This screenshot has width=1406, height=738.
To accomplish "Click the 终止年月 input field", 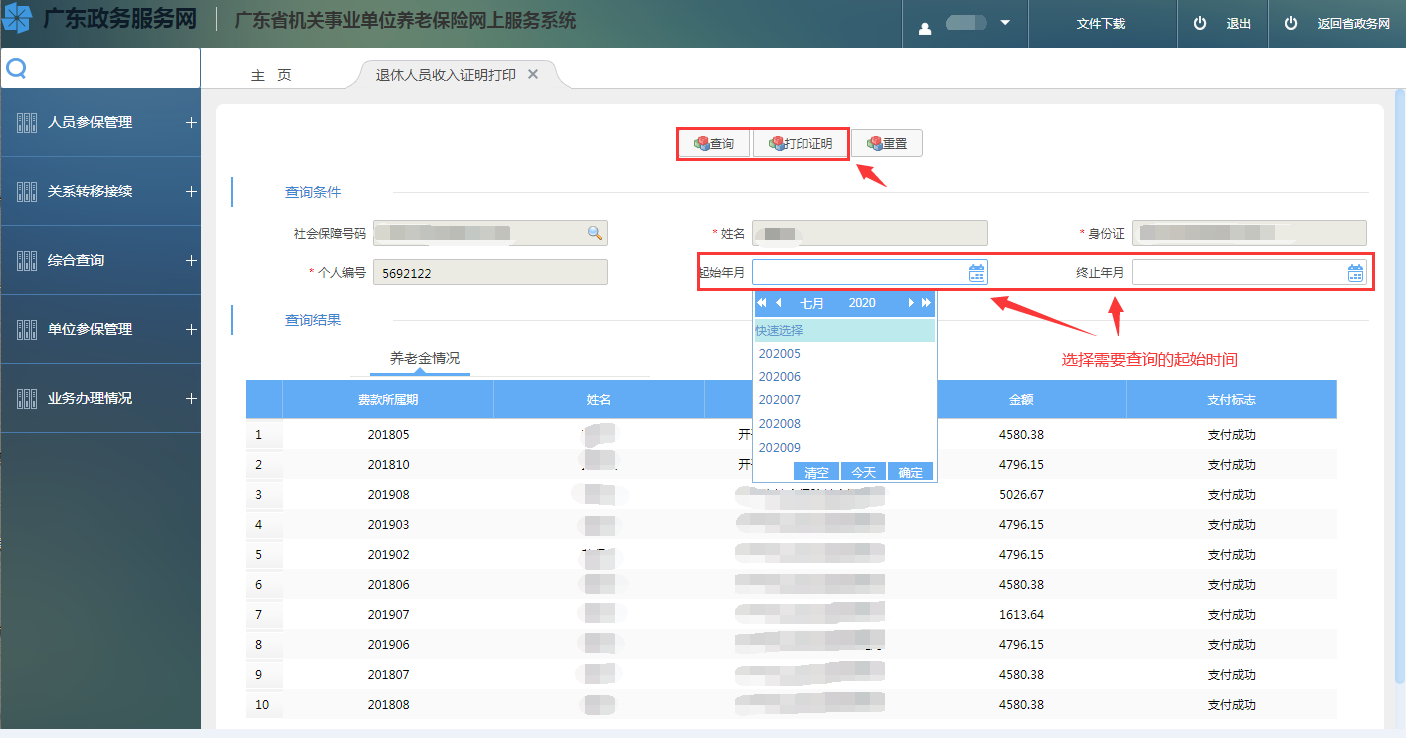I will click(1238, 273).
